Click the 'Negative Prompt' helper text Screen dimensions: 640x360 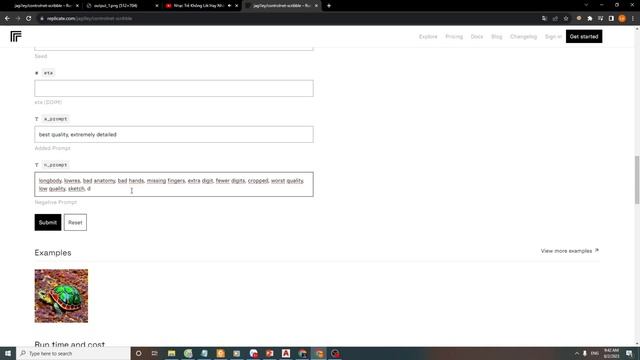[x=56, y=202]
